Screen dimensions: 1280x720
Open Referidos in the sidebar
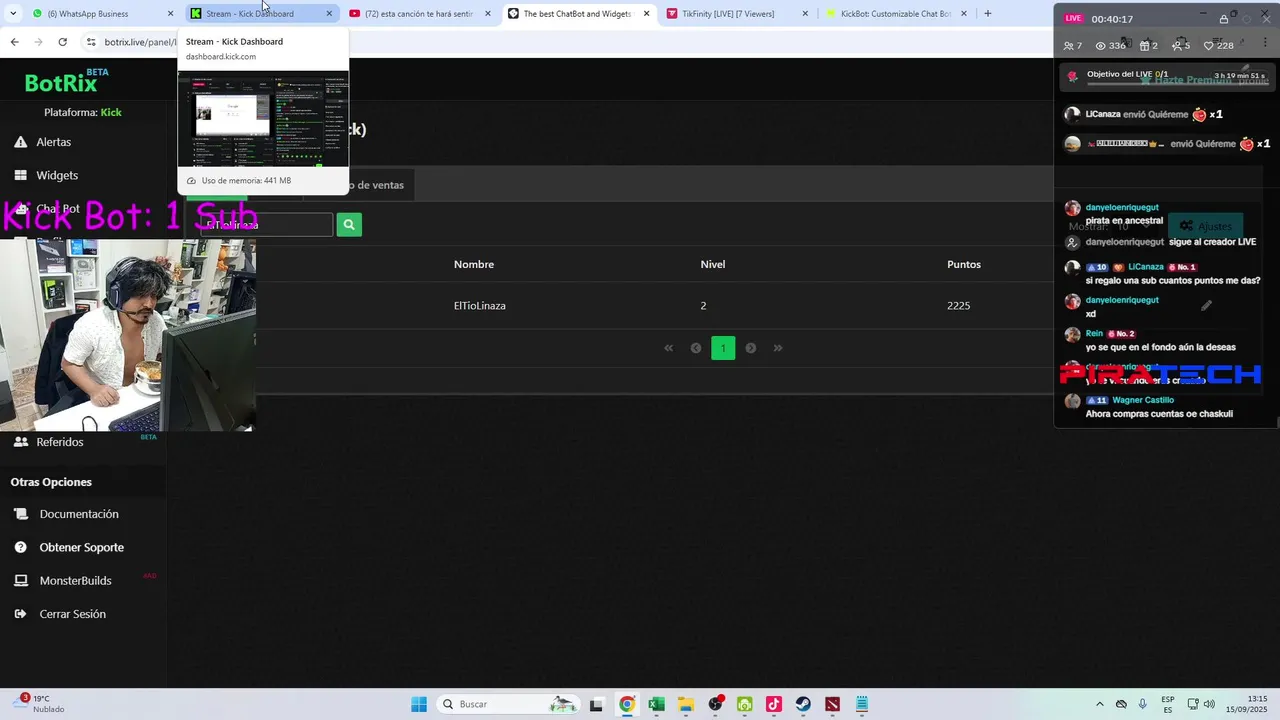[x=60, y=442]
